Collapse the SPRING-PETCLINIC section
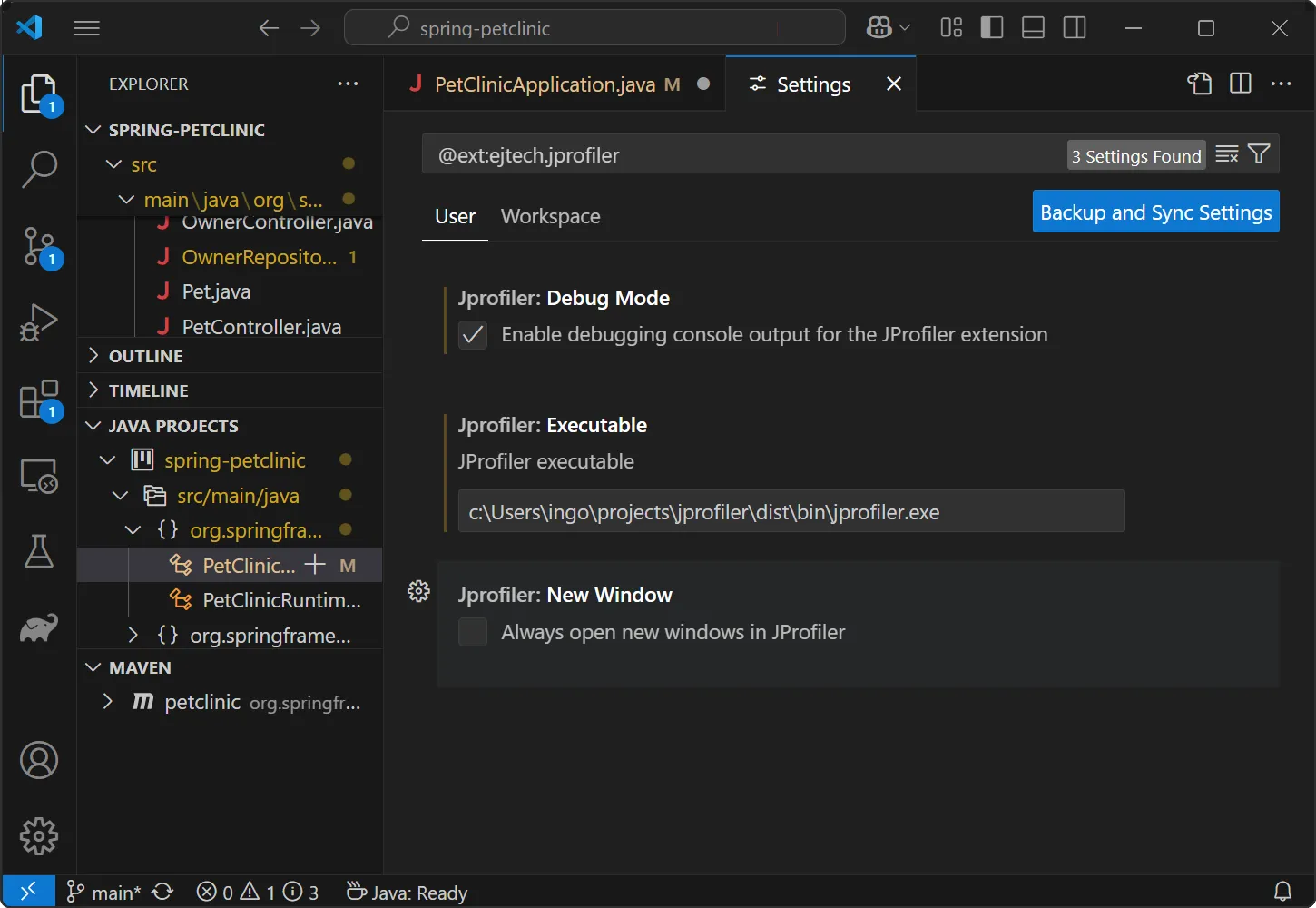This screenshot has width=1316, height=908. click(x=230, y=130)
